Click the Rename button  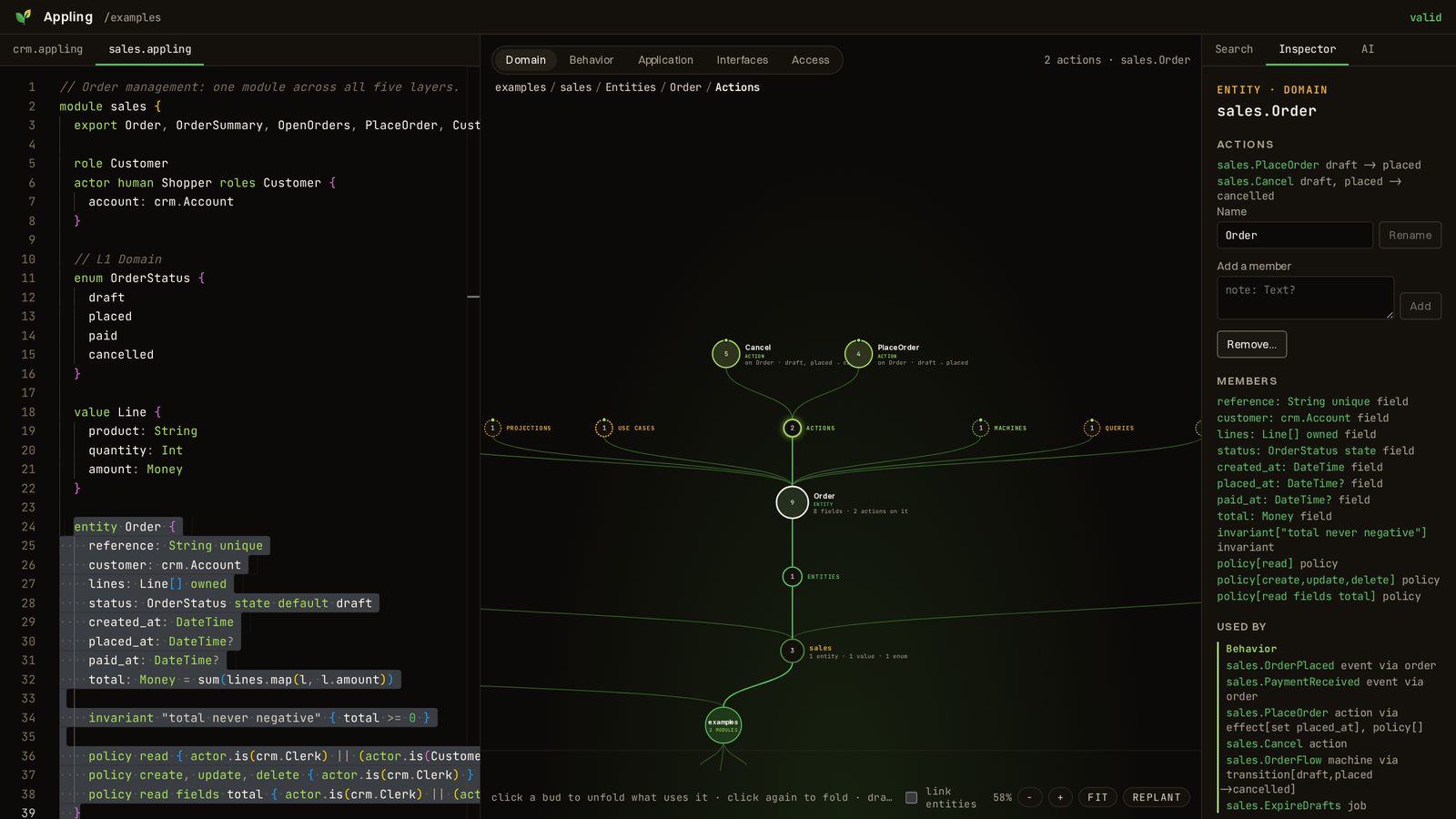(x=1410, y=235)
